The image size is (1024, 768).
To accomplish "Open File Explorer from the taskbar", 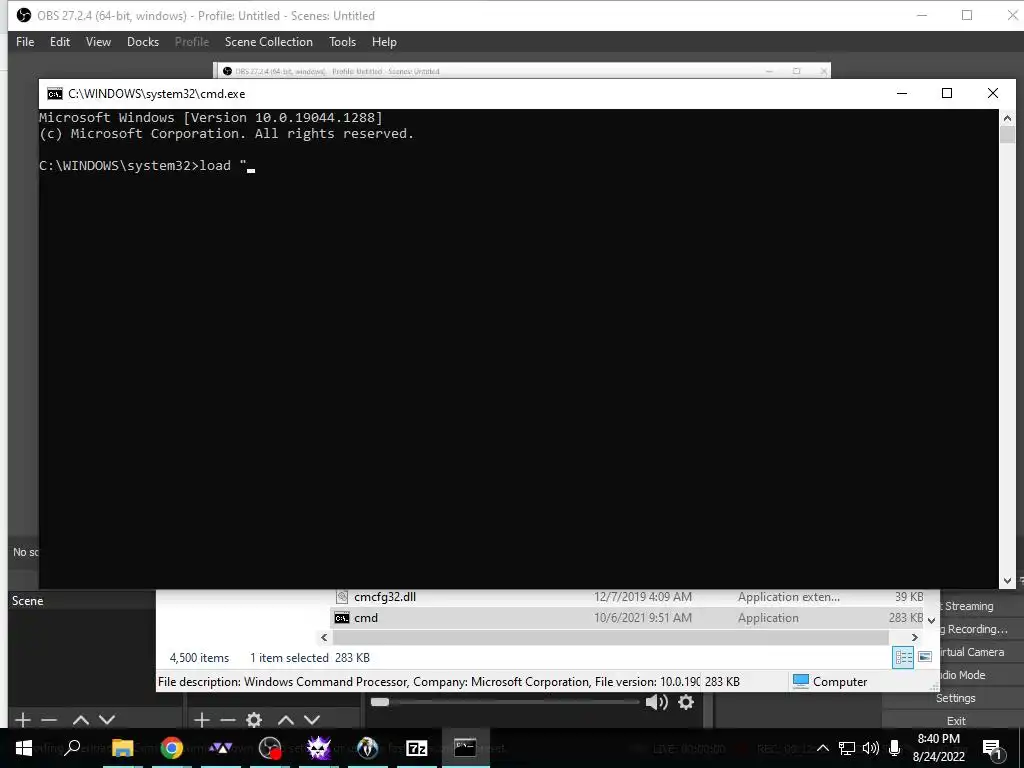I will tap(122, 748).
